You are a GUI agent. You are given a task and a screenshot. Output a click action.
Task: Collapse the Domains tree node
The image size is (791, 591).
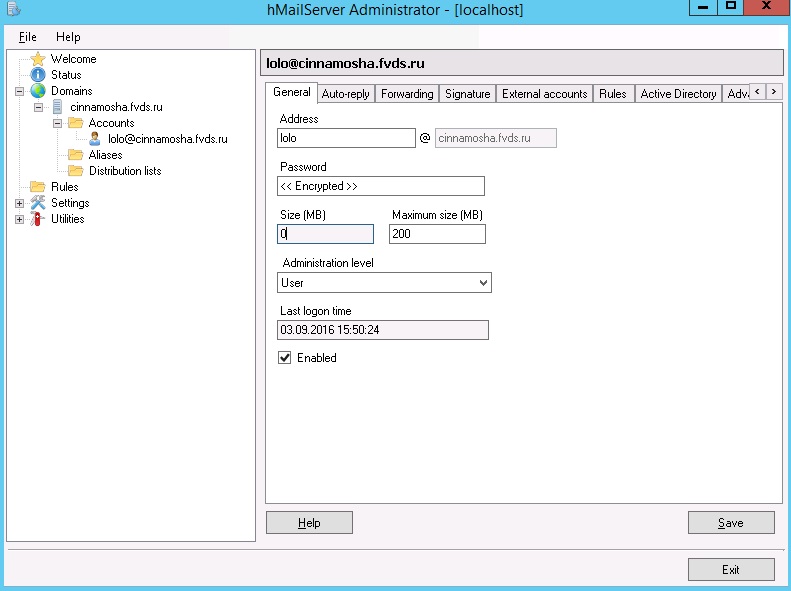click(x=19, y=91)
